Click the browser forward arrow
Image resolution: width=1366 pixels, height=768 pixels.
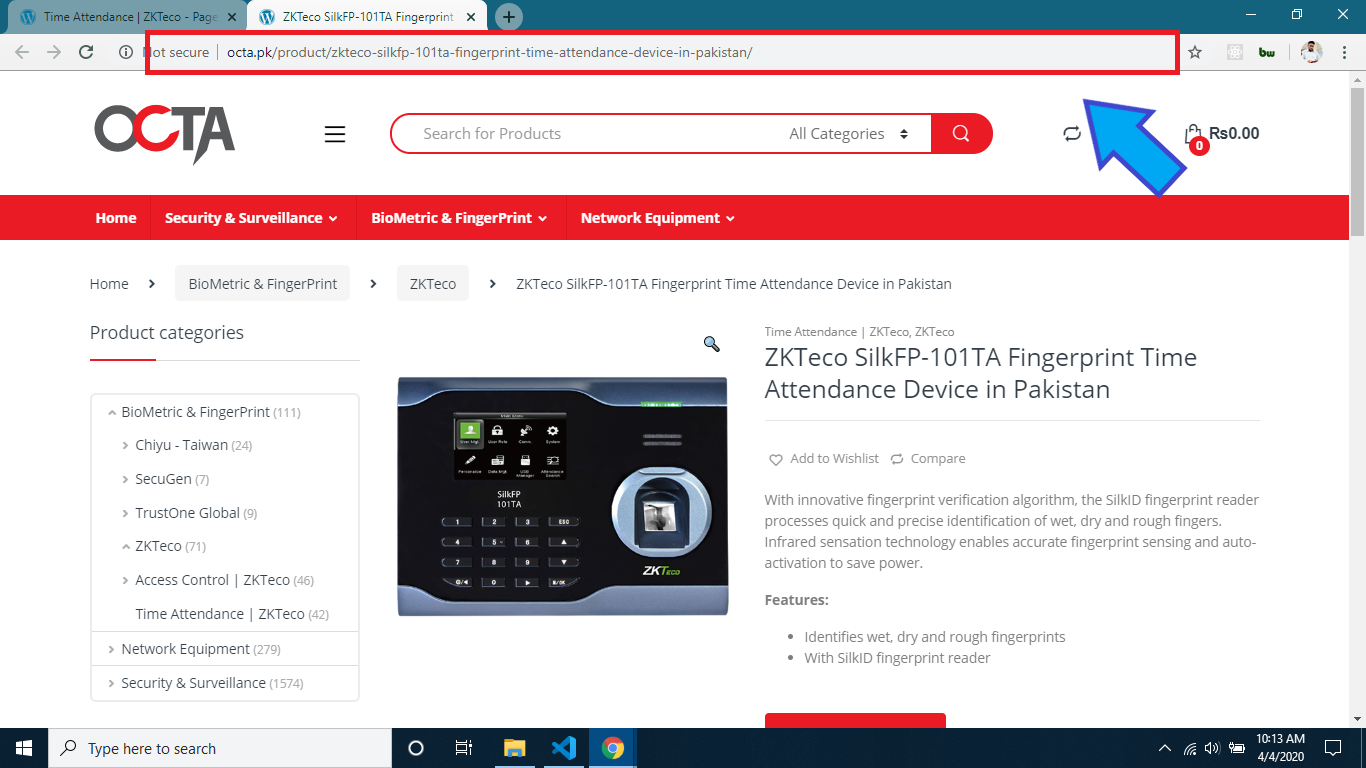[54, 52]
